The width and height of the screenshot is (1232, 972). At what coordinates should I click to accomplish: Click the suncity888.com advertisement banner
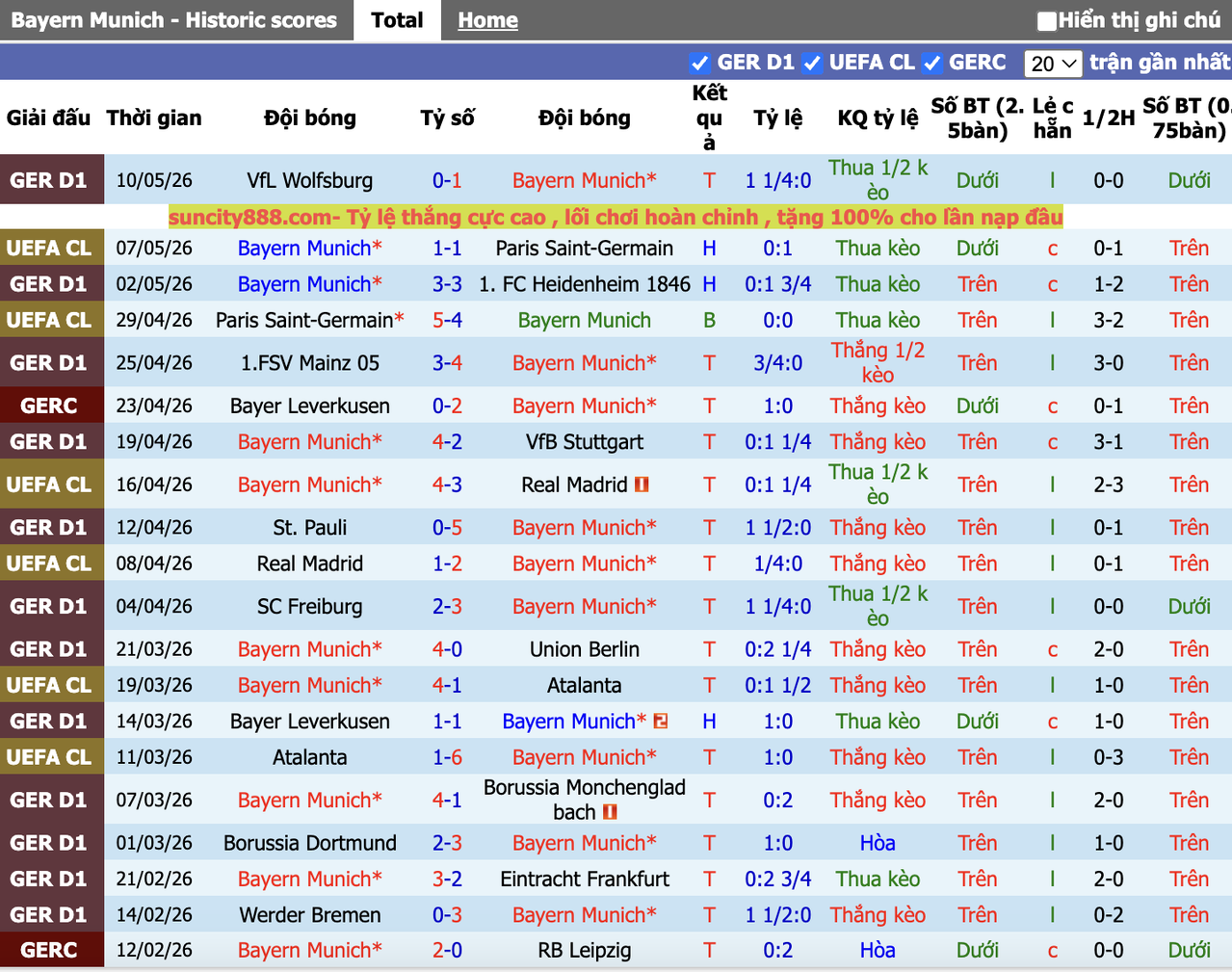616,217
